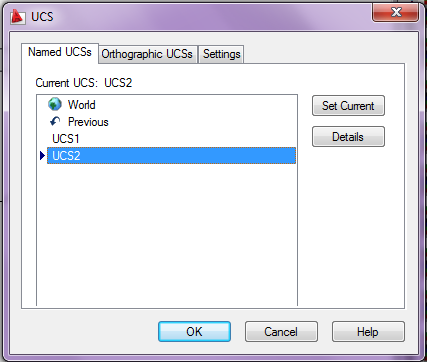Image resolution: width=427 pixels, height=362 pixels.
Task: Click the globe icon beside World
Action: 55,104
